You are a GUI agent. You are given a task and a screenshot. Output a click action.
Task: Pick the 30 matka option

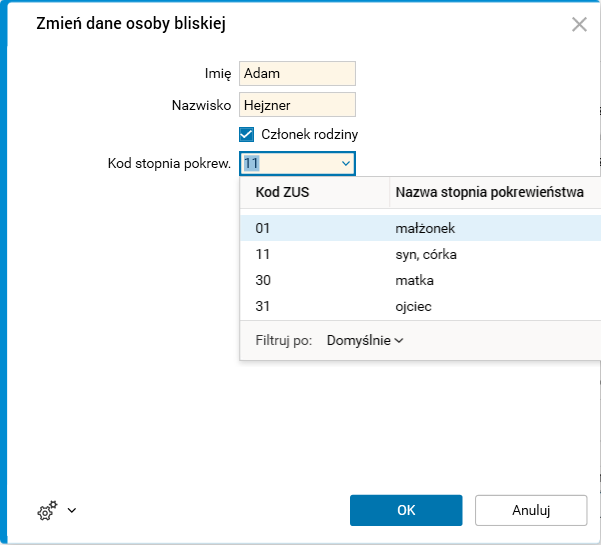coord(420,280)
